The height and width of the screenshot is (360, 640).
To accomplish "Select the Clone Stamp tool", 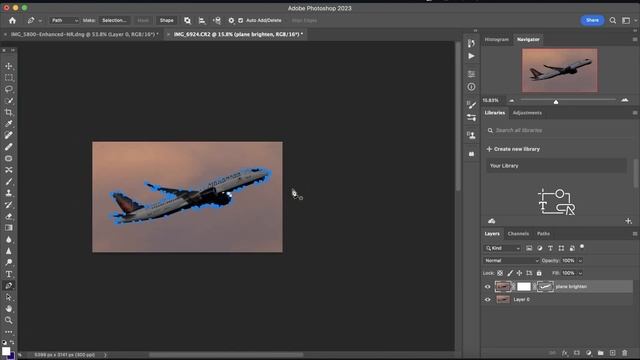I will (x=9, y=193).
